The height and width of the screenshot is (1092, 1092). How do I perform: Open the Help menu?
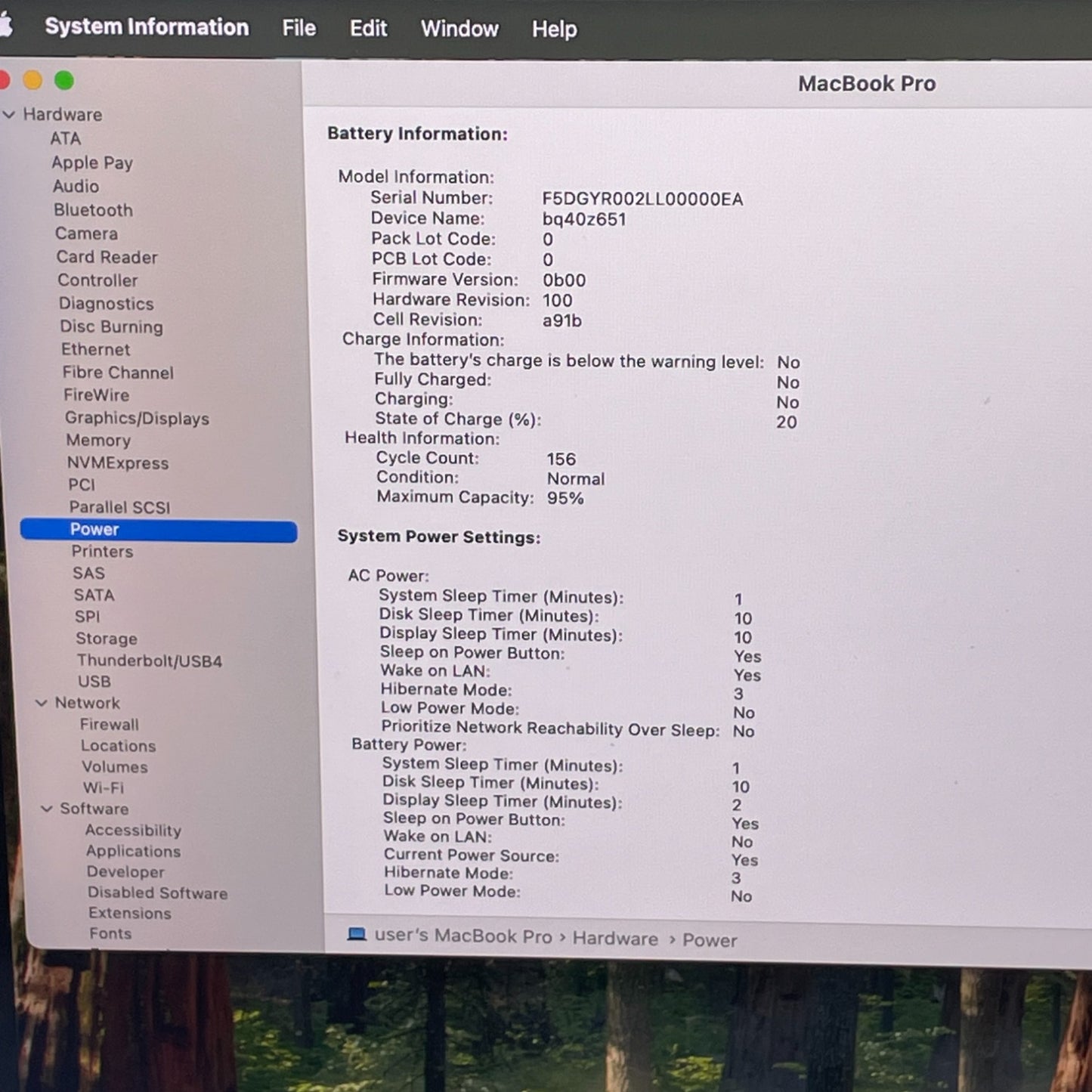[554, 29]
